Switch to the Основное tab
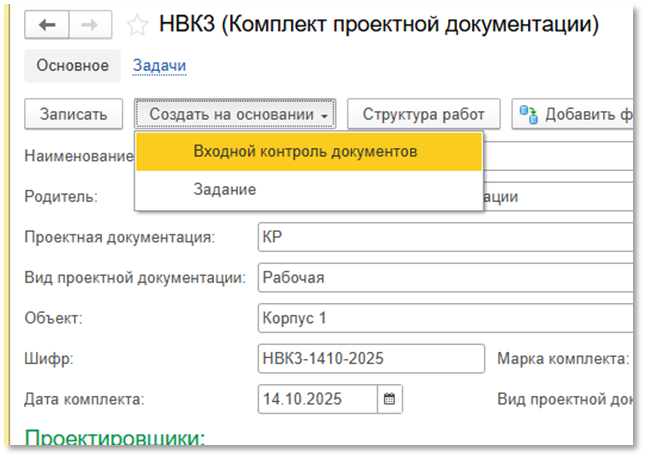 (72, 66)
